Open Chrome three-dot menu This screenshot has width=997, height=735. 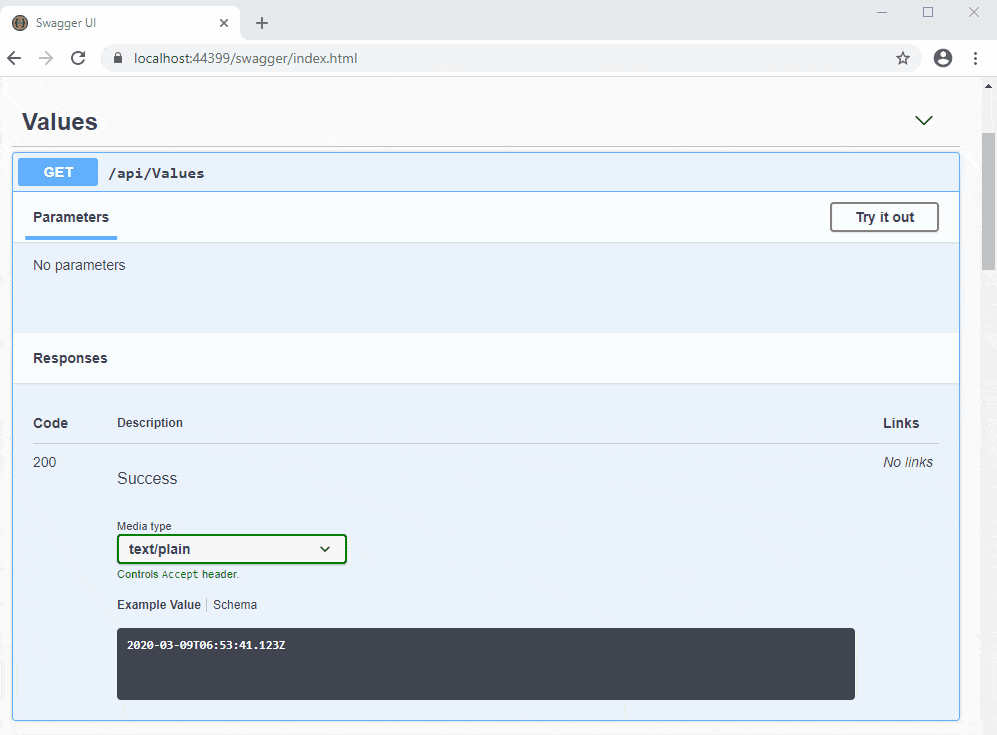point(975,58)
